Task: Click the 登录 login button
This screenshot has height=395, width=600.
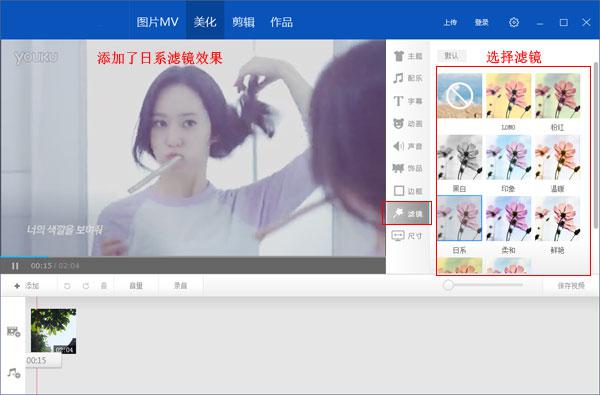Action: pos(481,23)
